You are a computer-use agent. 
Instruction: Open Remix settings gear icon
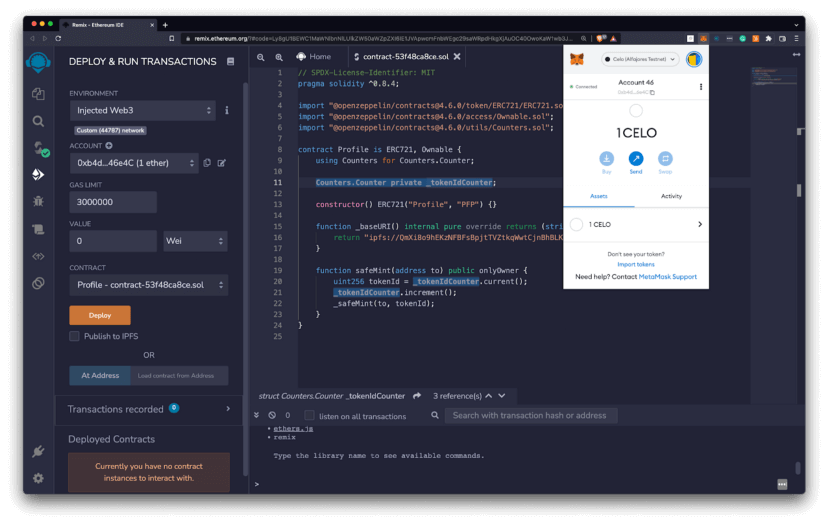(38, 478)
